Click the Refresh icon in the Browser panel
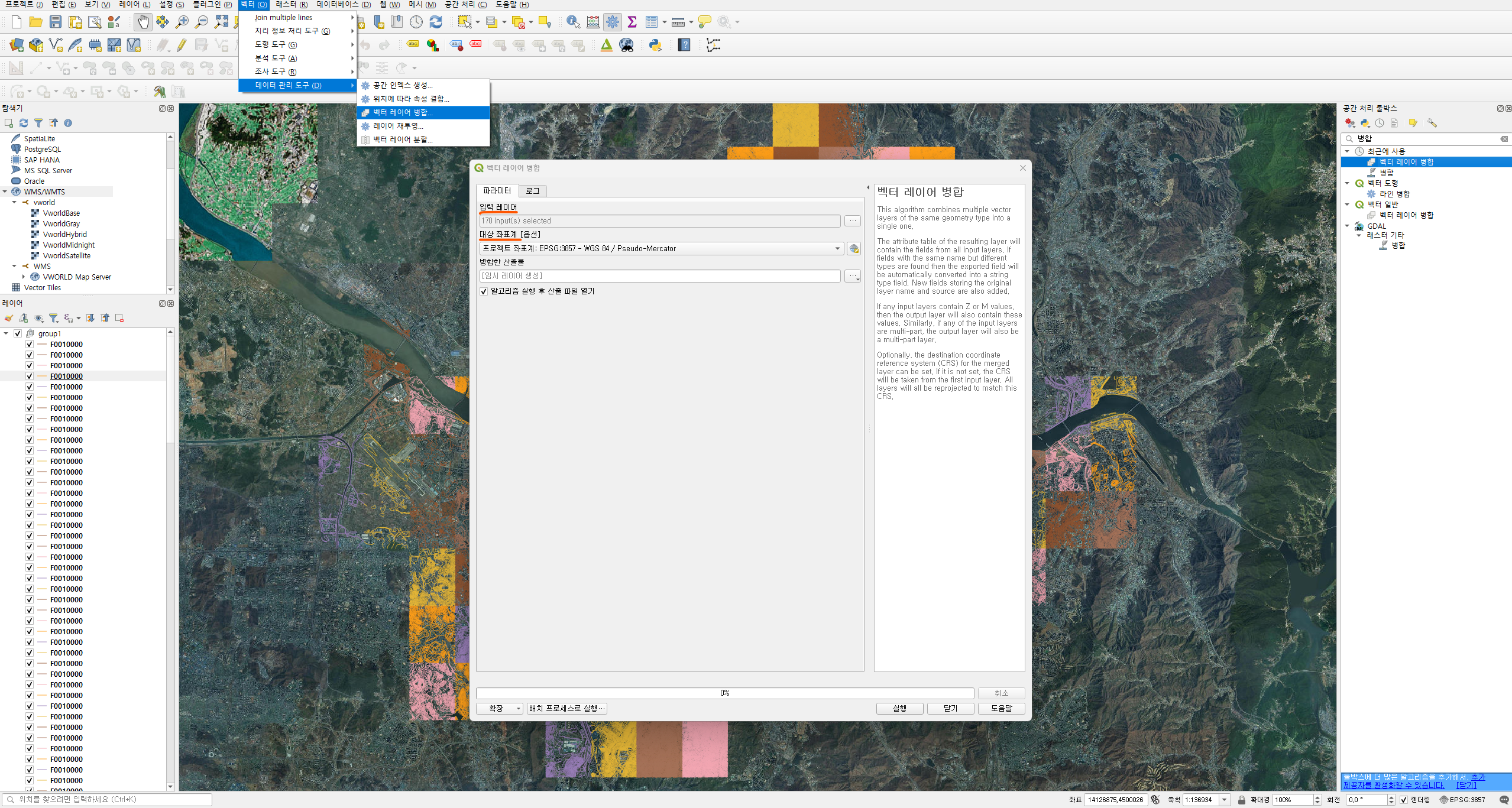 [24, 123]
